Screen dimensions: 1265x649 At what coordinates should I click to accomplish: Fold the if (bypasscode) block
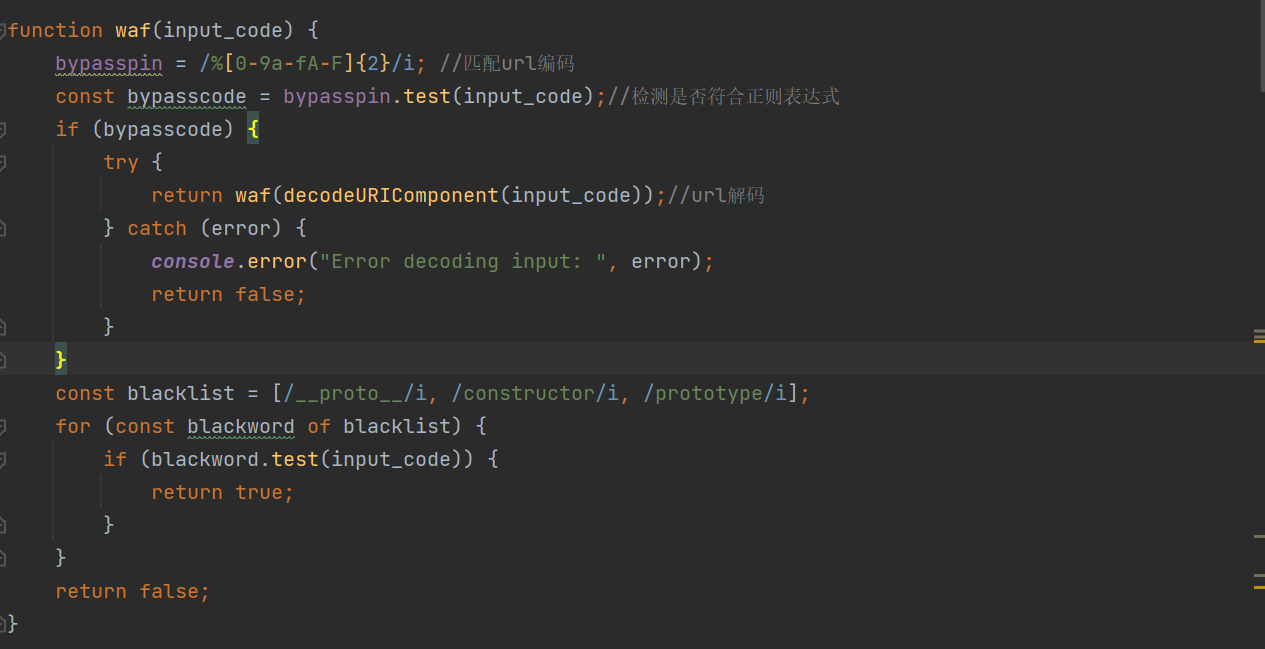(3, 130)
